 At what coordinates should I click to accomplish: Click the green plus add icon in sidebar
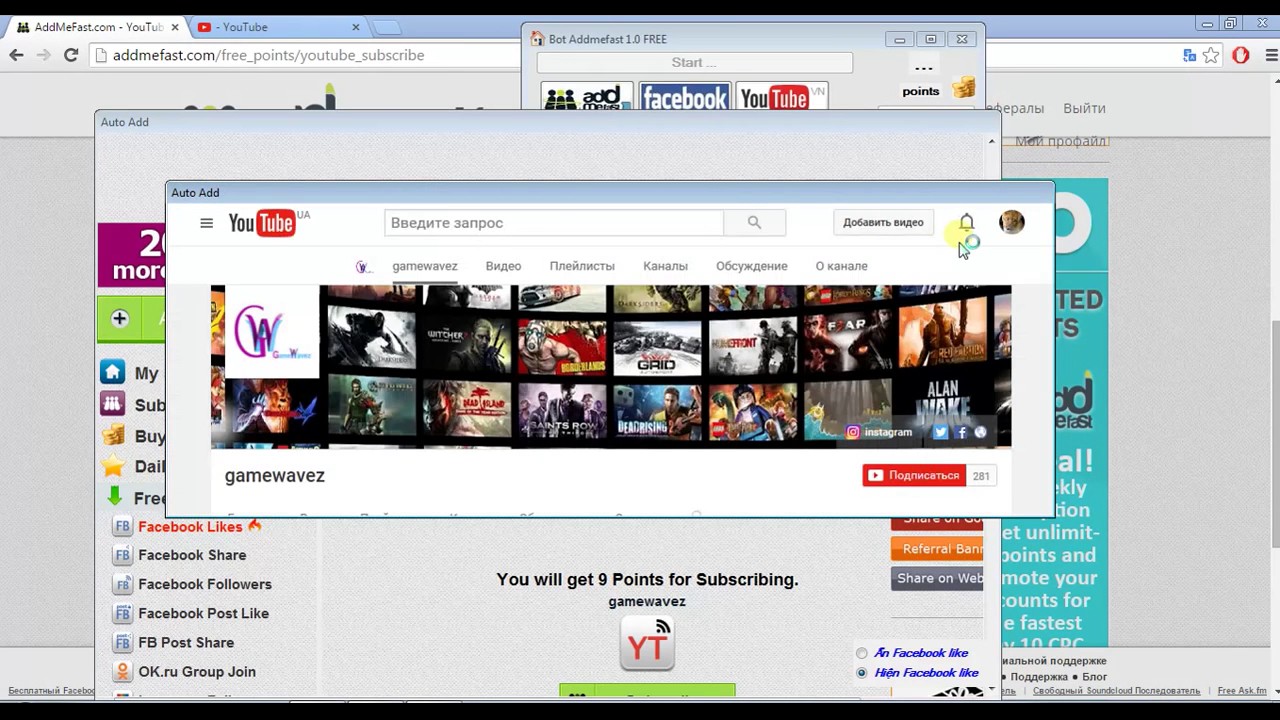pos(120,319)
